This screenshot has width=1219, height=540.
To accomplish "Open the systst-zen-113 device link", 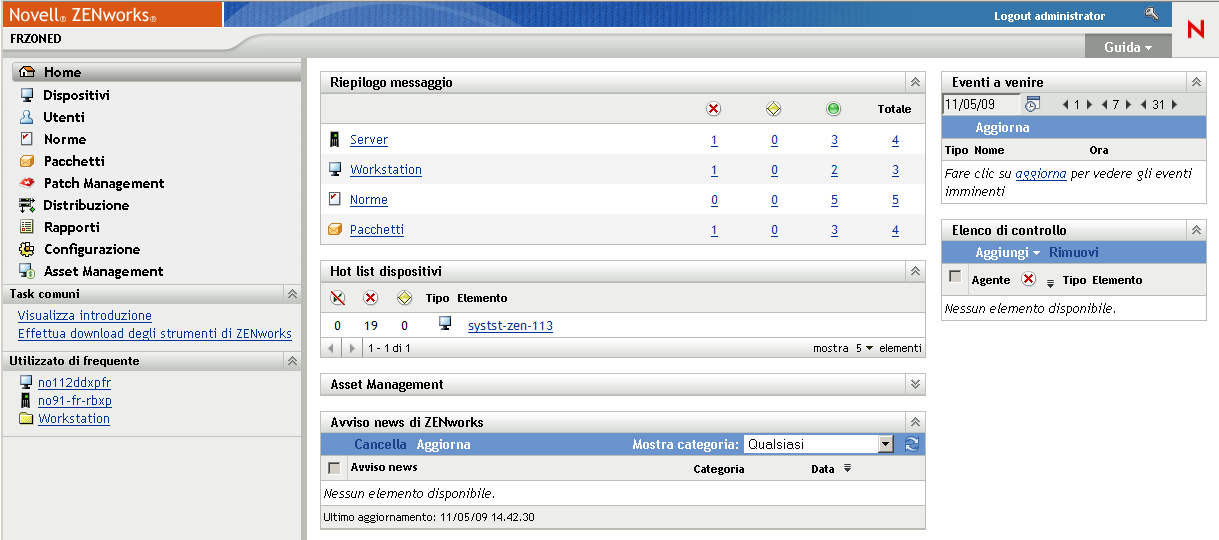I will pos(510,326).
